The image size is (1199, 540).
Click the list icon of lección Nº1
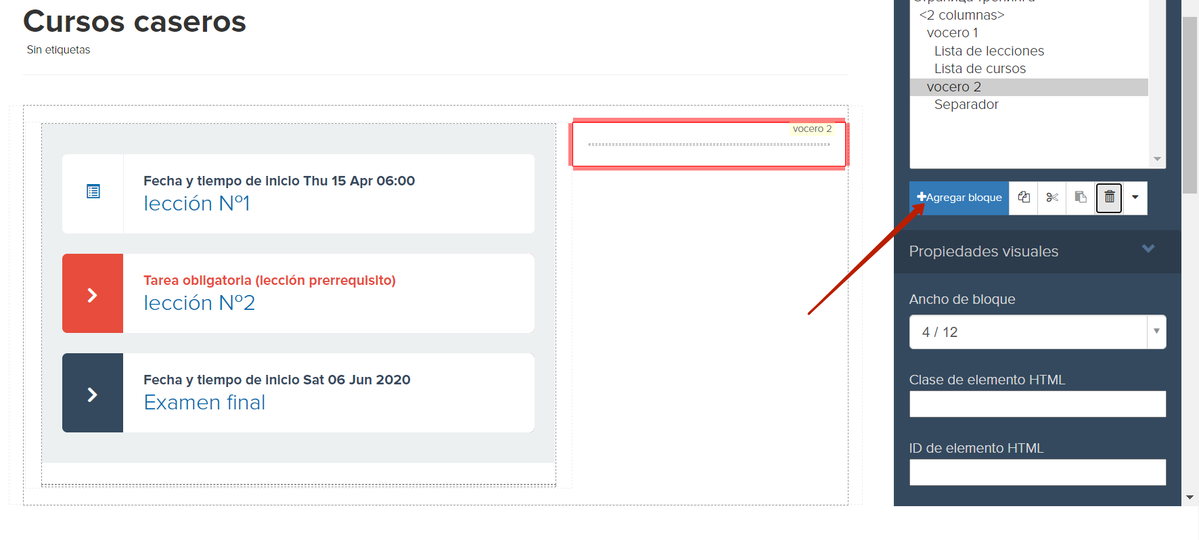[93, 191]
